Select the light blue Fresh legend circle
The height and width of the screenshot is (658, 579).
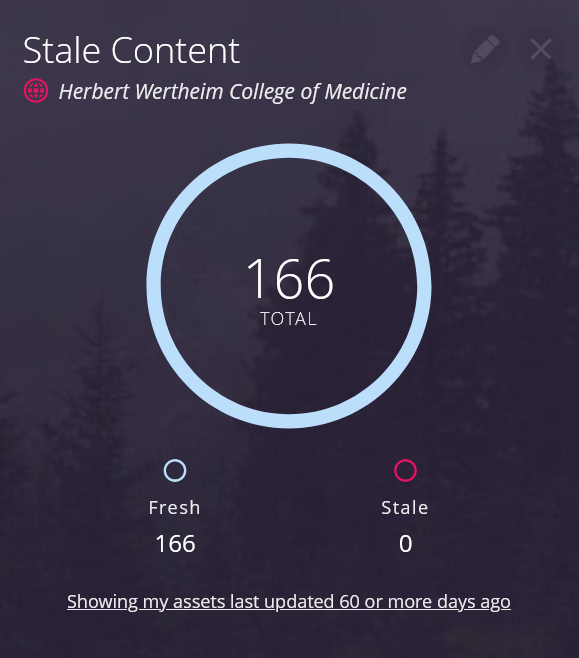175,470
